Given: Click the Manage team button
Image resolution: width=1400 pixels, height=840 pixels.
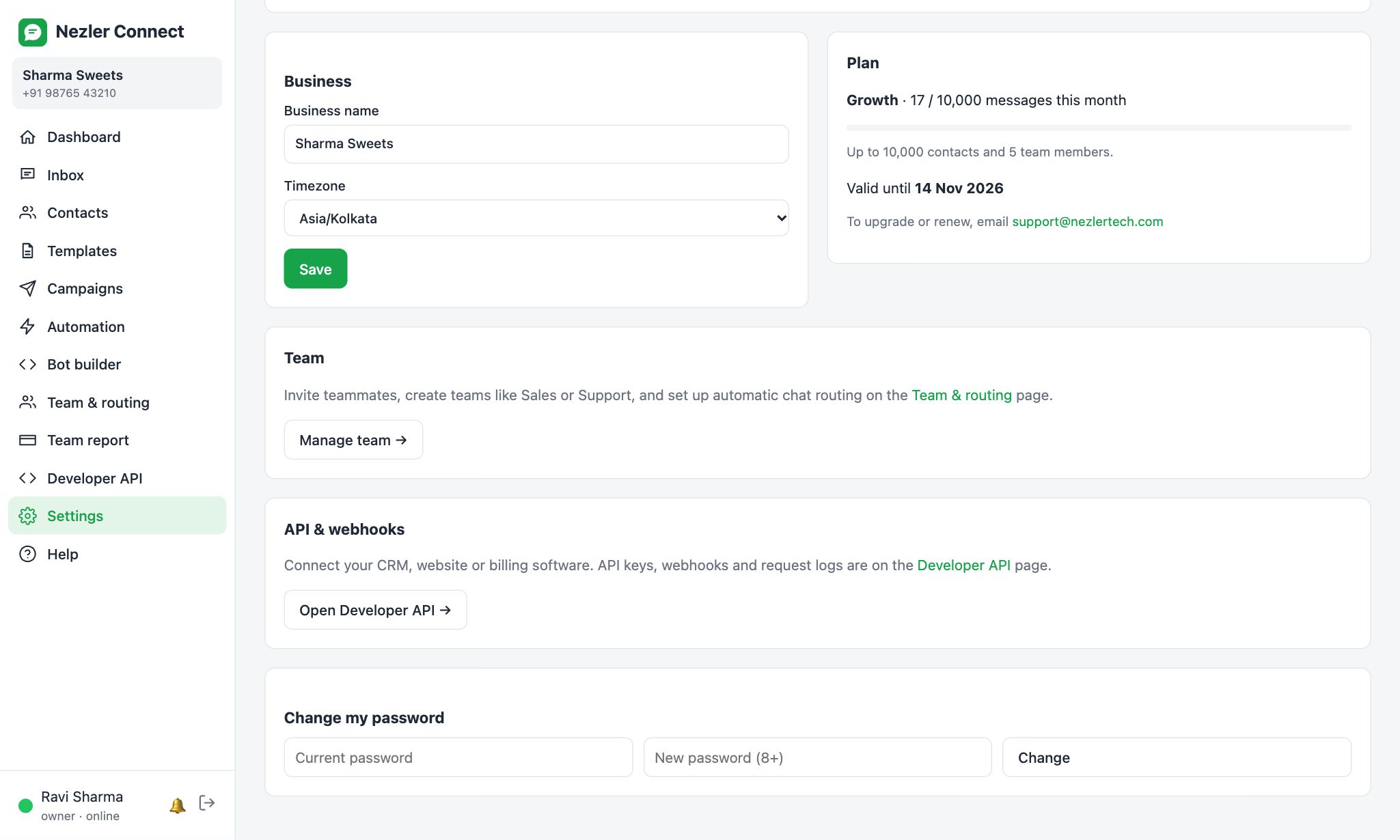Looking at the screenshot, I should click(353, 440).
